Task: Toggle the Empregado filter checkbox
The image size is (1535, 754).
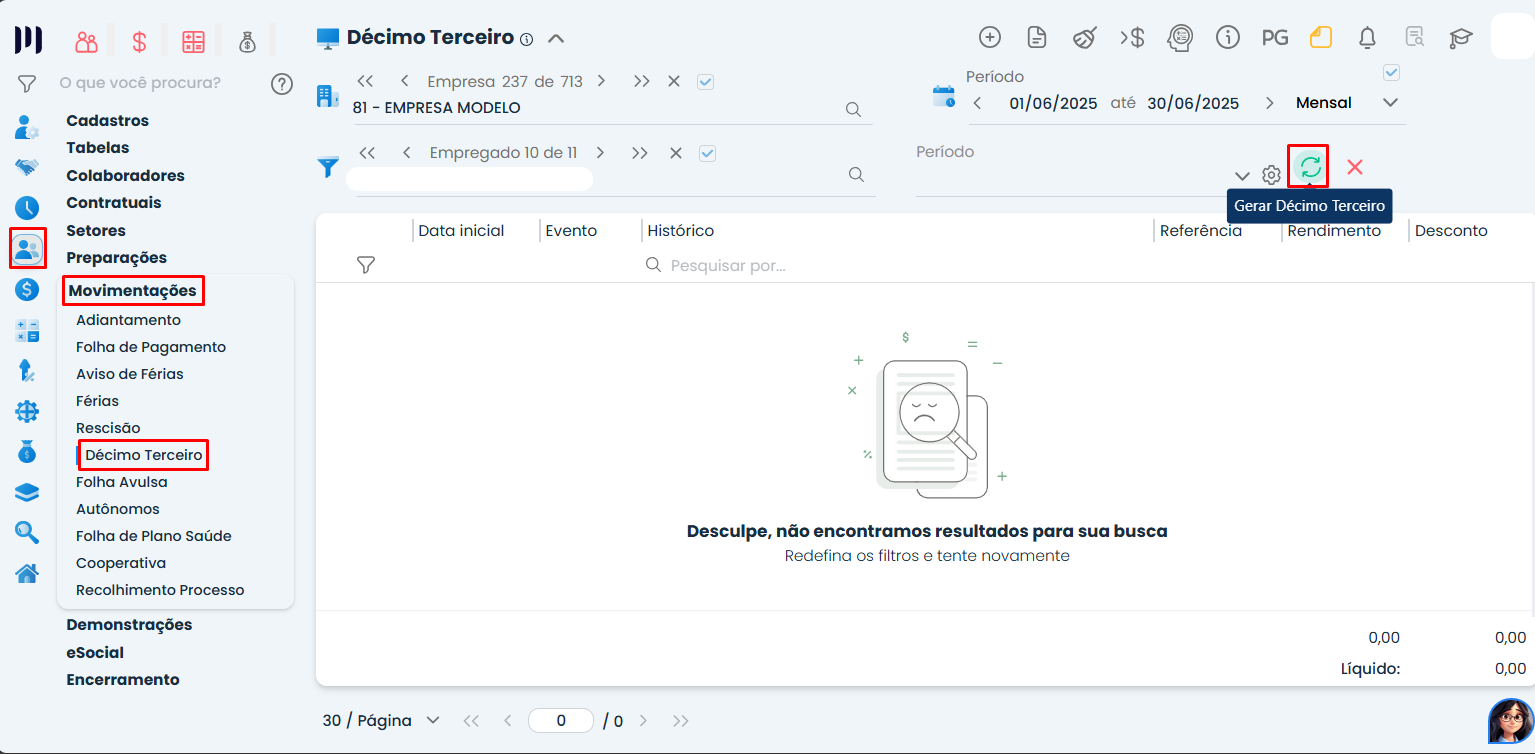Action: (707, 153)
